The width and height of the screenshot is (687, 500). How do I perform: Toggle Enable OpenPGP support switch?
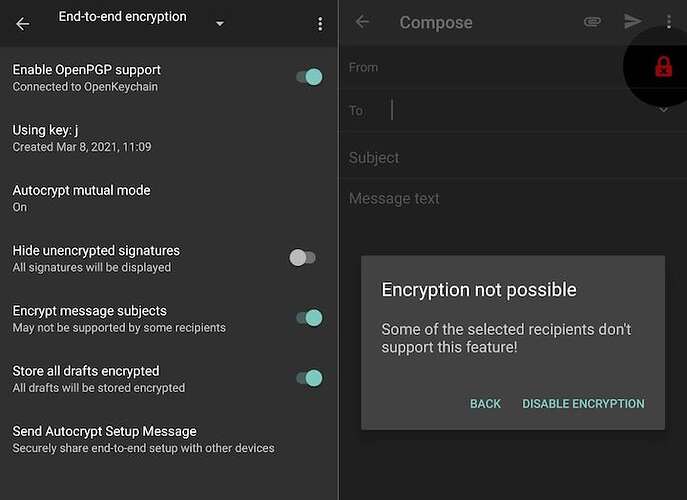(x=309, y=77)
